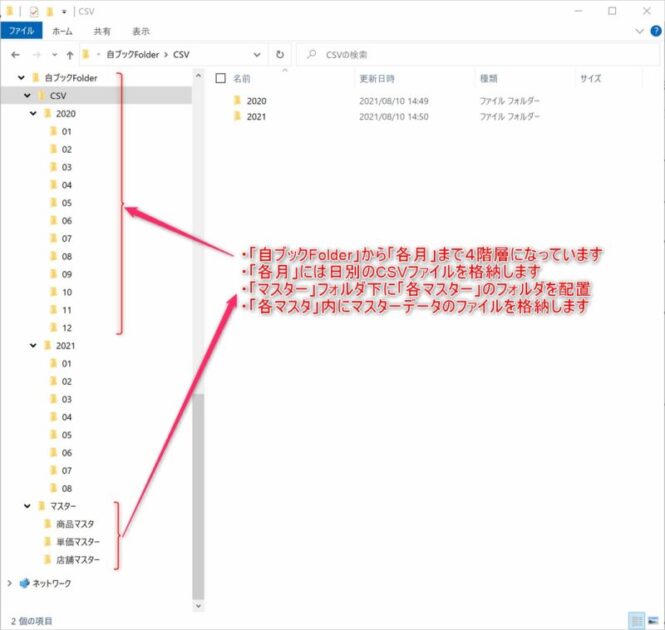
Task: Click 2021/08/10 14:49 date cell
Action: click(394, 101)
